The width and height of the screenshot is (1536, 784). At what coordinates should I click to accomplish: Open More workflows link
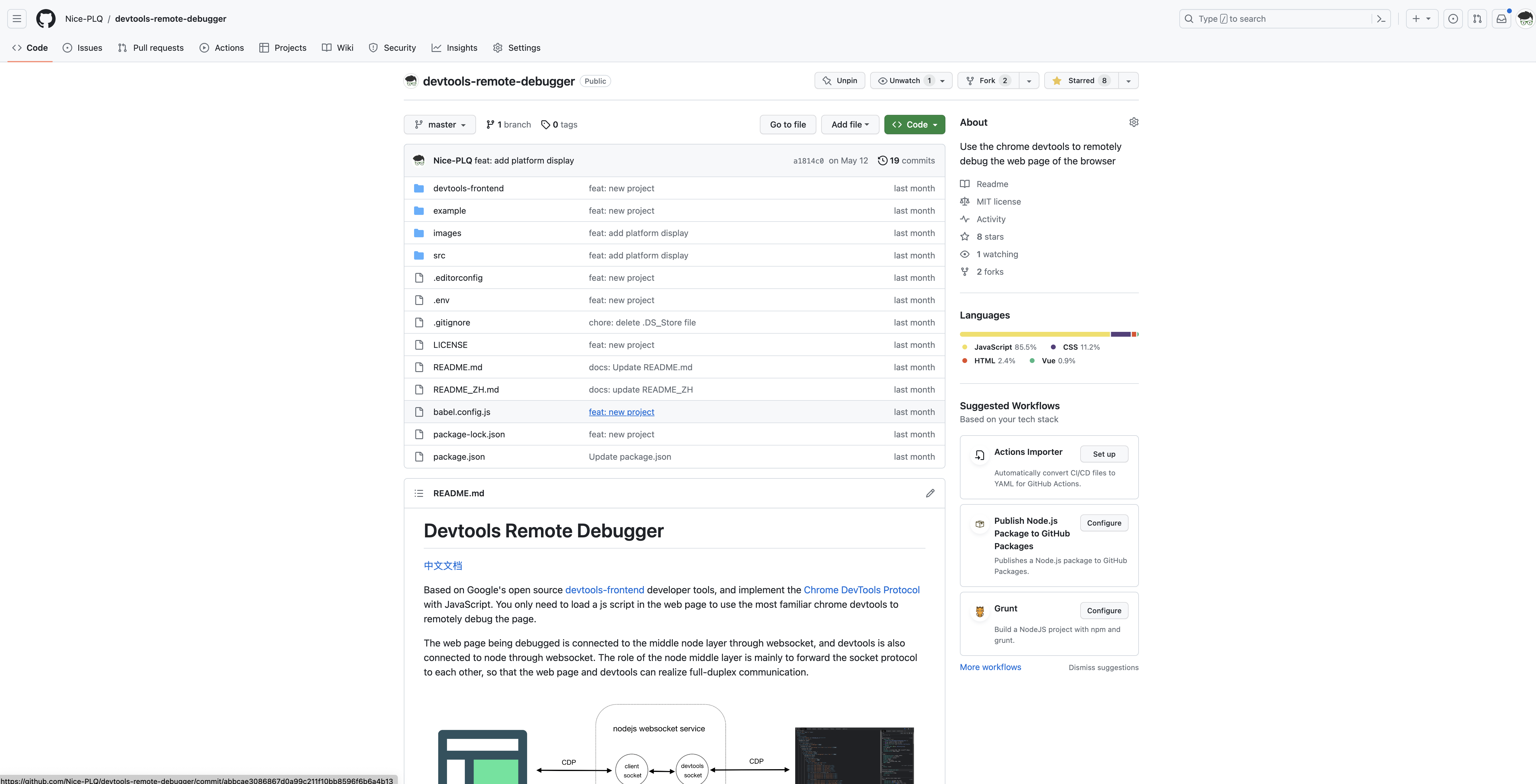990,667
